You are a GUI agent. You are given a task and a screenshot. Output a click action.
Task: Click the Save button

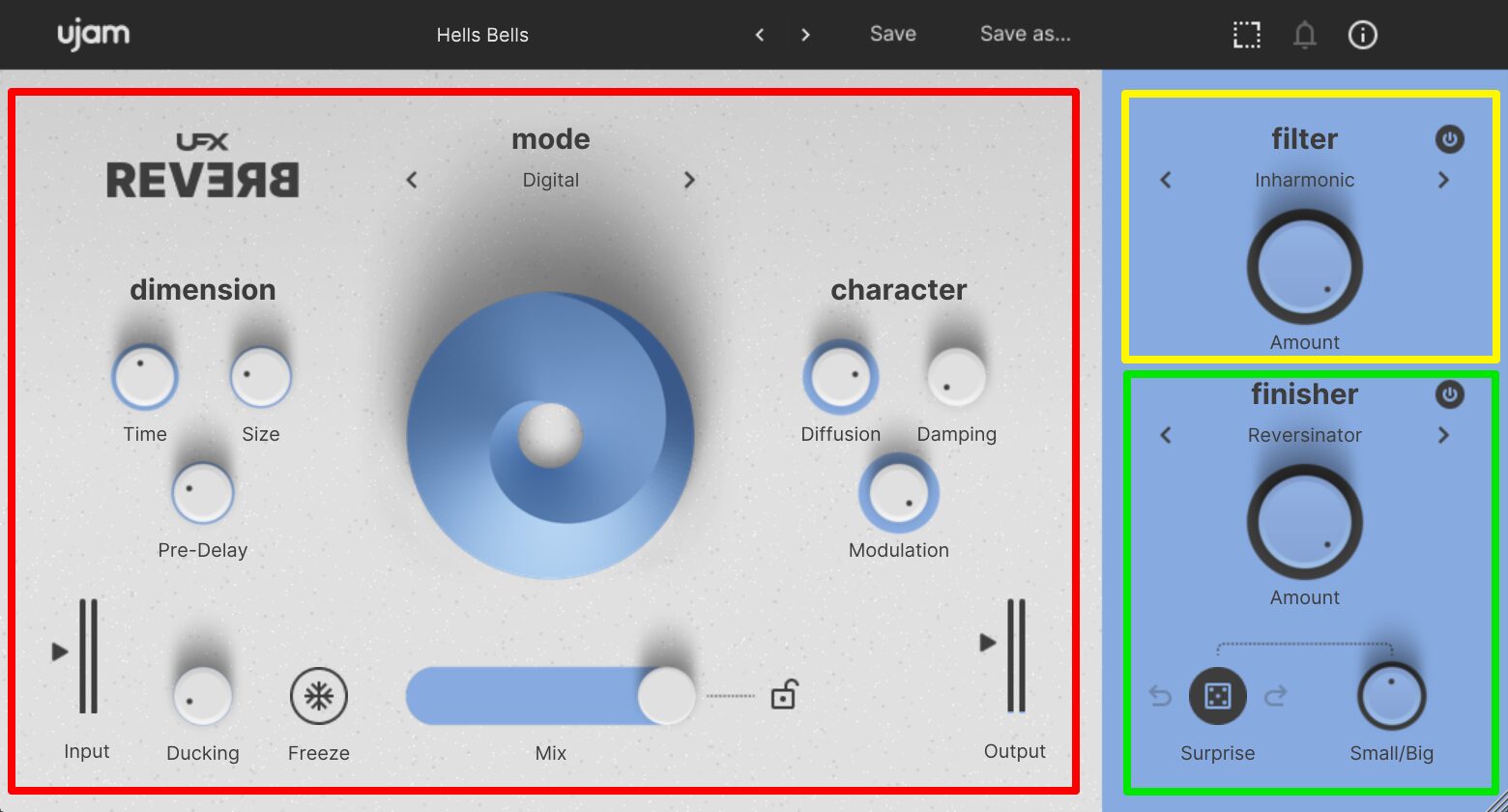pos(893,34)
